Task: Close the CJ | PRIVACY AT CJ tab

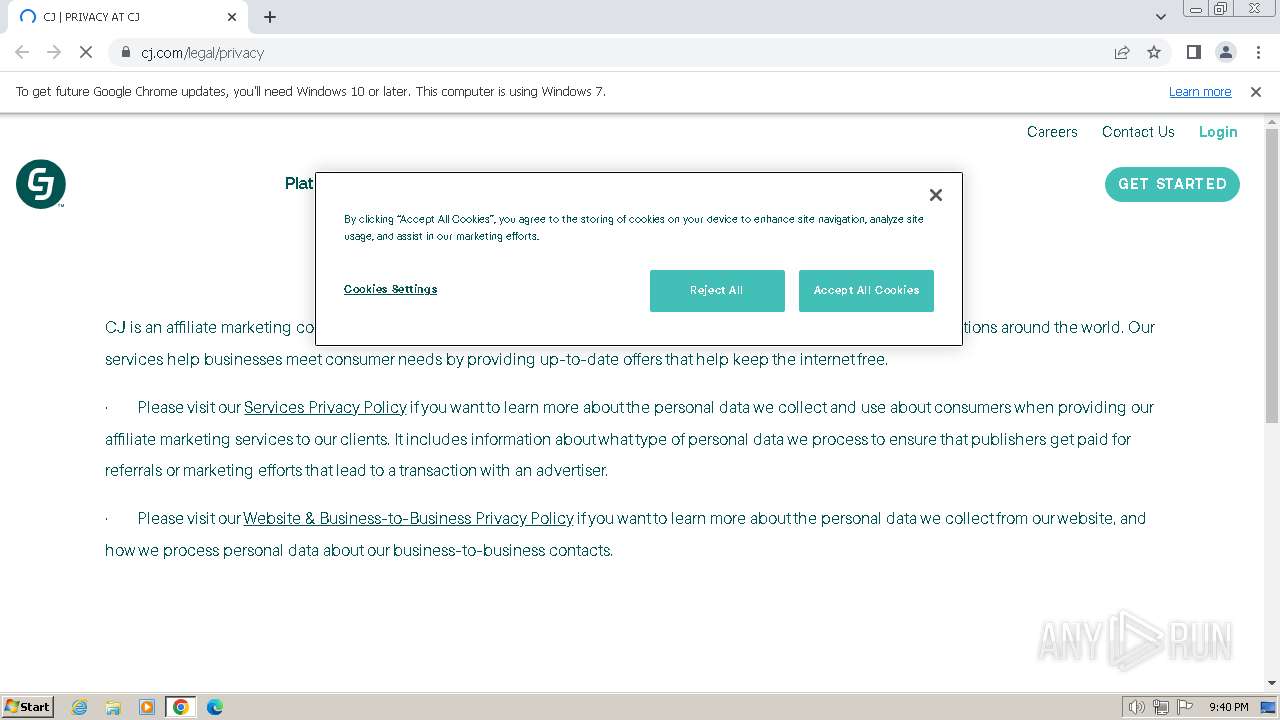Action: 232,17
